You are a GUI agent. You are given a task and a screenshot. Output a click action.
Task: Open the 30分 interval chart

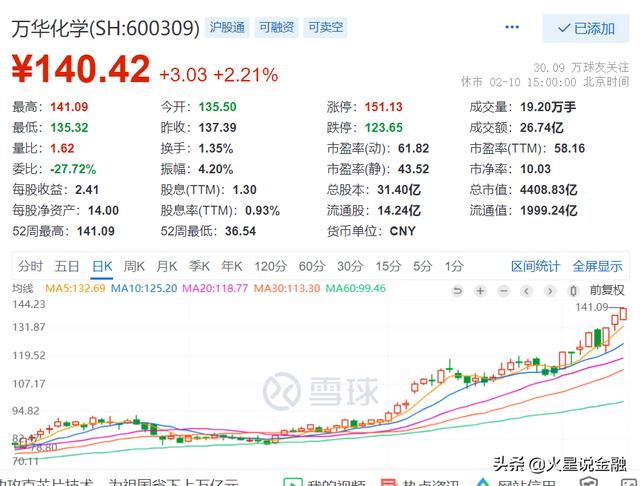point(350,266)
